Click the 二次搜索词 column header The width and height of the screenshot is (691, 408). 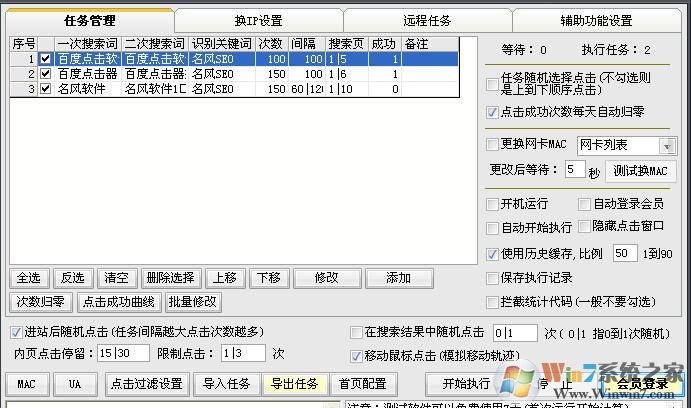(x=155, y=44)
